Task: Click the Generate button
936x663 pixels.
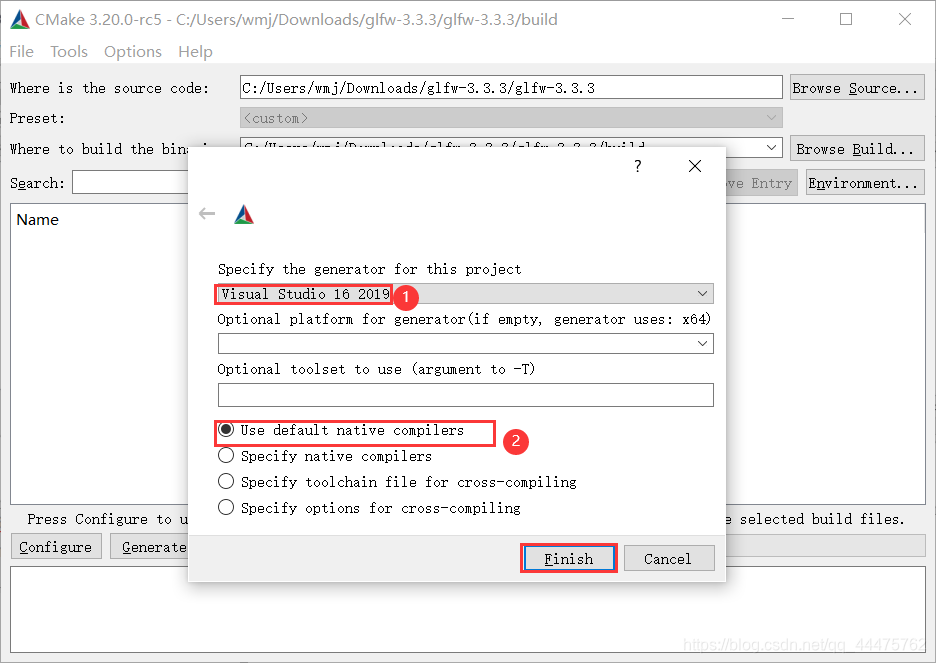Action: pos(149,547)
